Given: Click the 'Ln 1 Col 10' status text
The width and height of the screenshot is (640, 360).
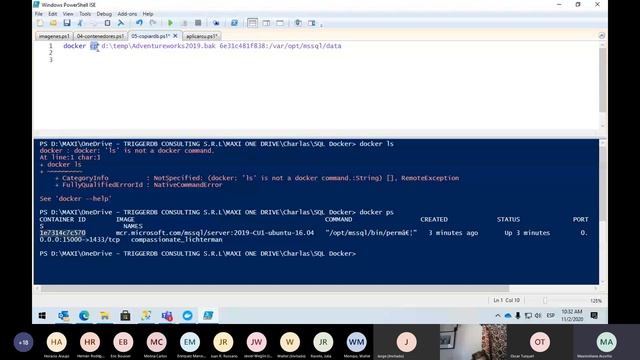Looking at the screenshot, I should coord(507,300).
